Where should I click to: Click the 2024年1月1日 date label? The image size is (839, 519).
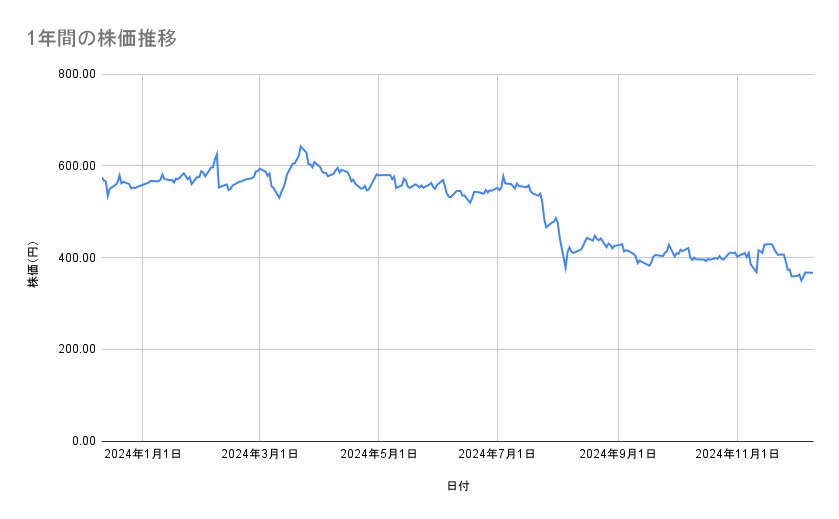[x=143, y=454]
